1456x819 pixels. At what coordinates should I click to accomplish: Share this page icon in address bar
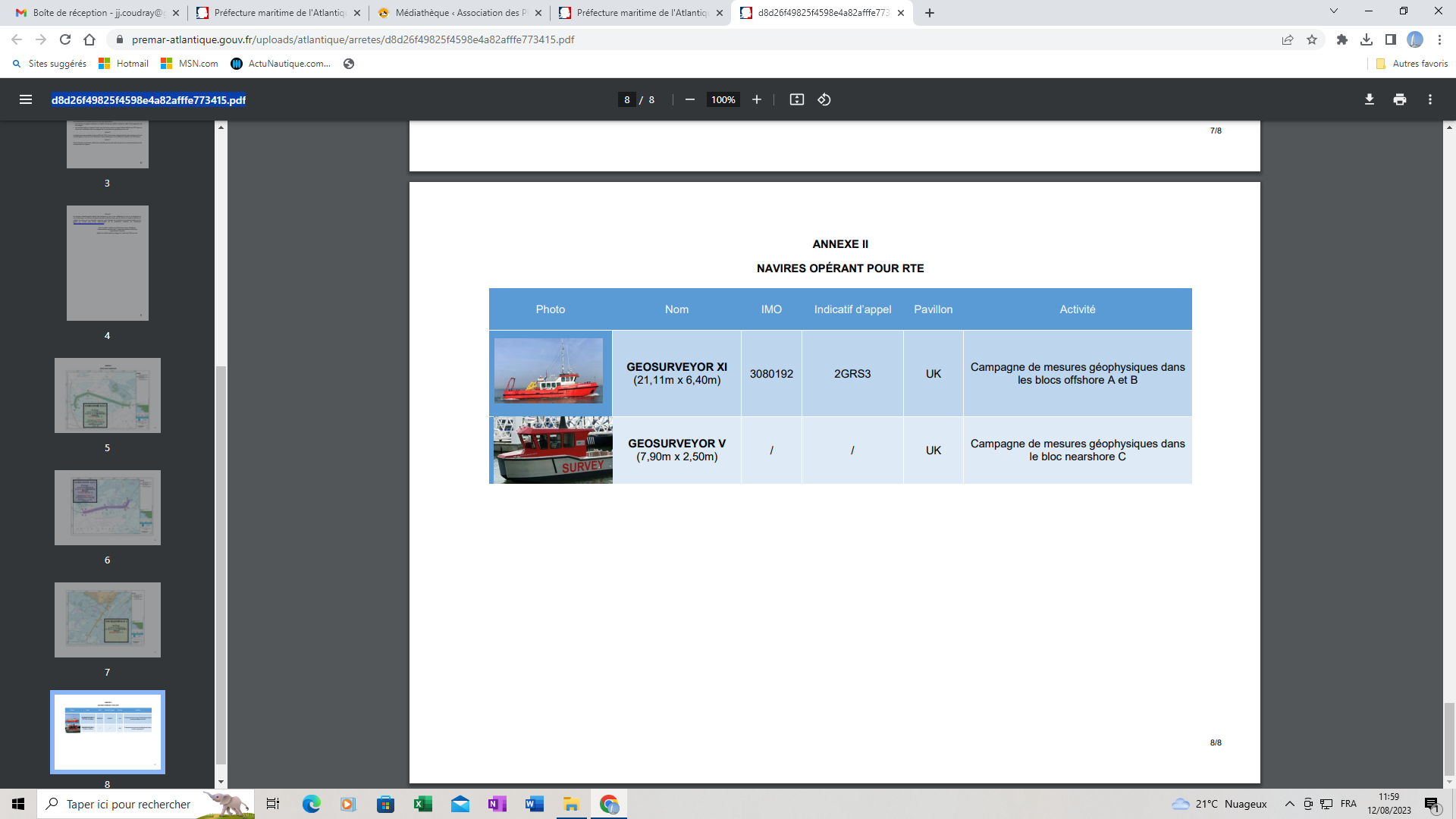1288,39
